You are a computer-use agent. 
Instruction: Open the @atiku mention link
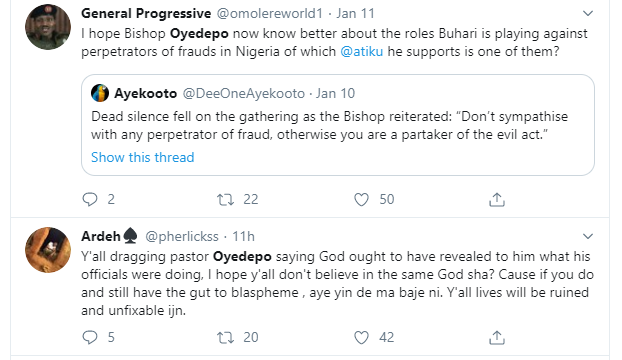[362, 52]
